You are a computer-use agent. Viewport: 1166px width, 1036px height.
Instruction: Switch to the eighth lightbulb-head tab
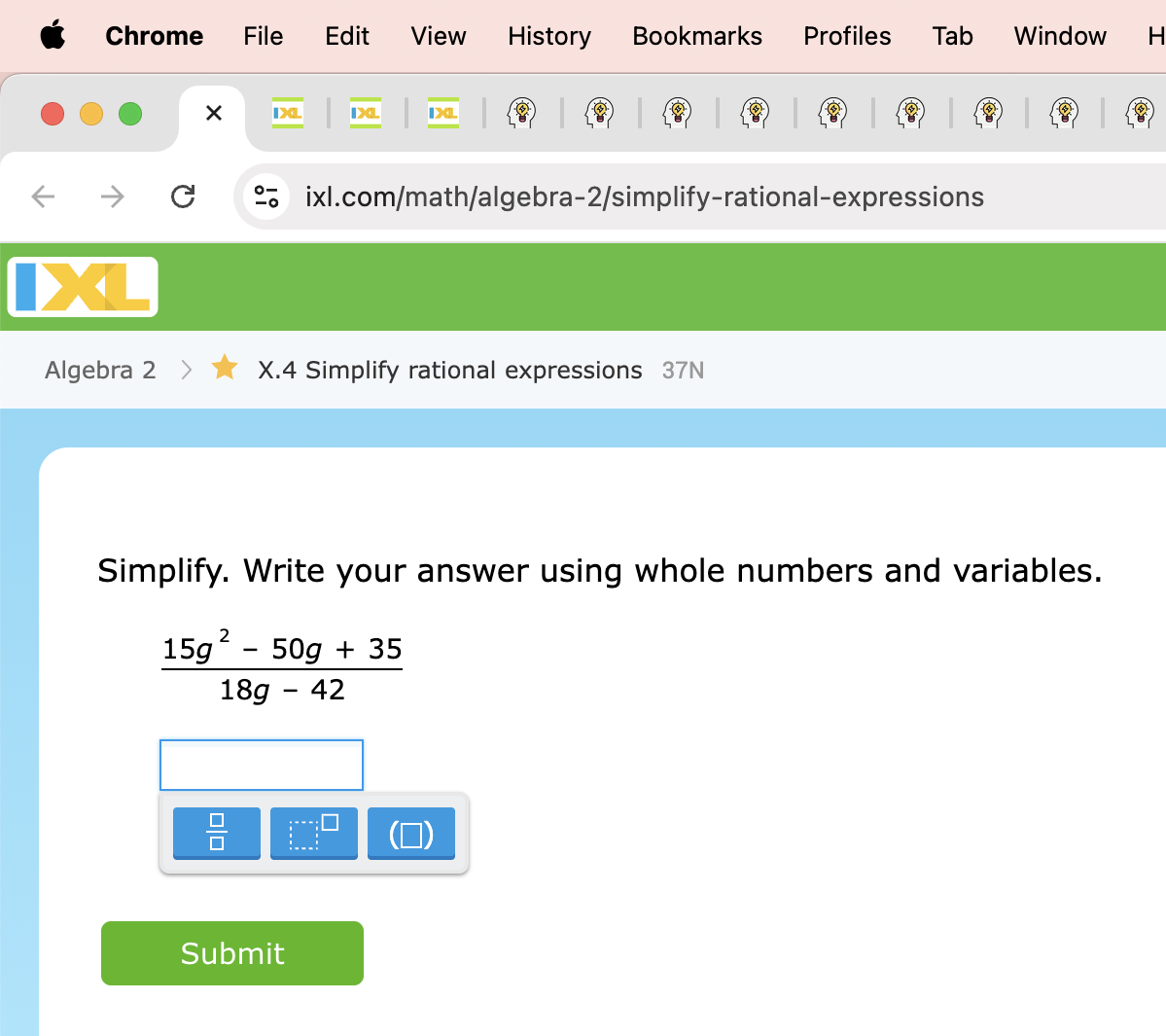coord(1065,113)
